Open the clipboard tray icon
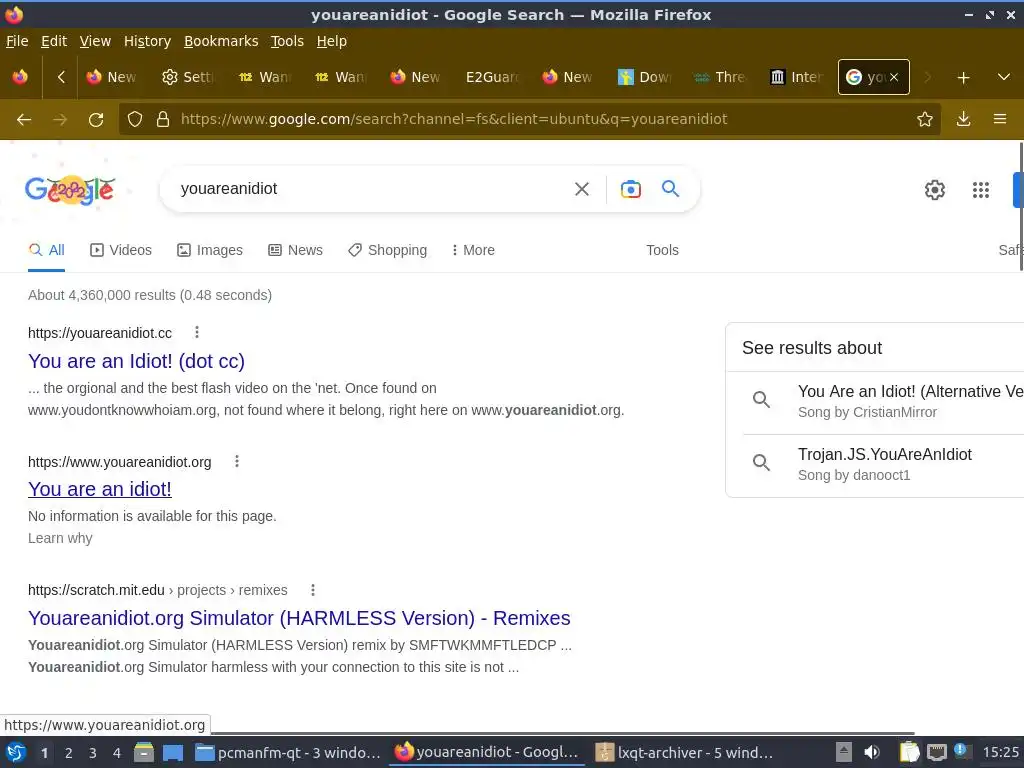Image resolution: width=1024 pixels, height=768 pixels. pyautogui.click(x=909, y=752)
